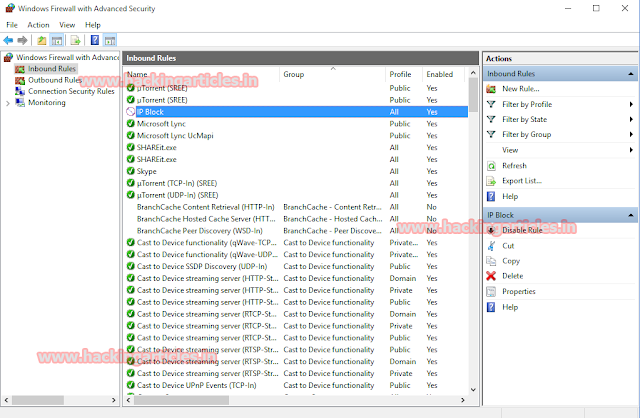Open the View menu in menu bar
The height and width of the screenshot is (418, 640).
(x=67, y=25)
